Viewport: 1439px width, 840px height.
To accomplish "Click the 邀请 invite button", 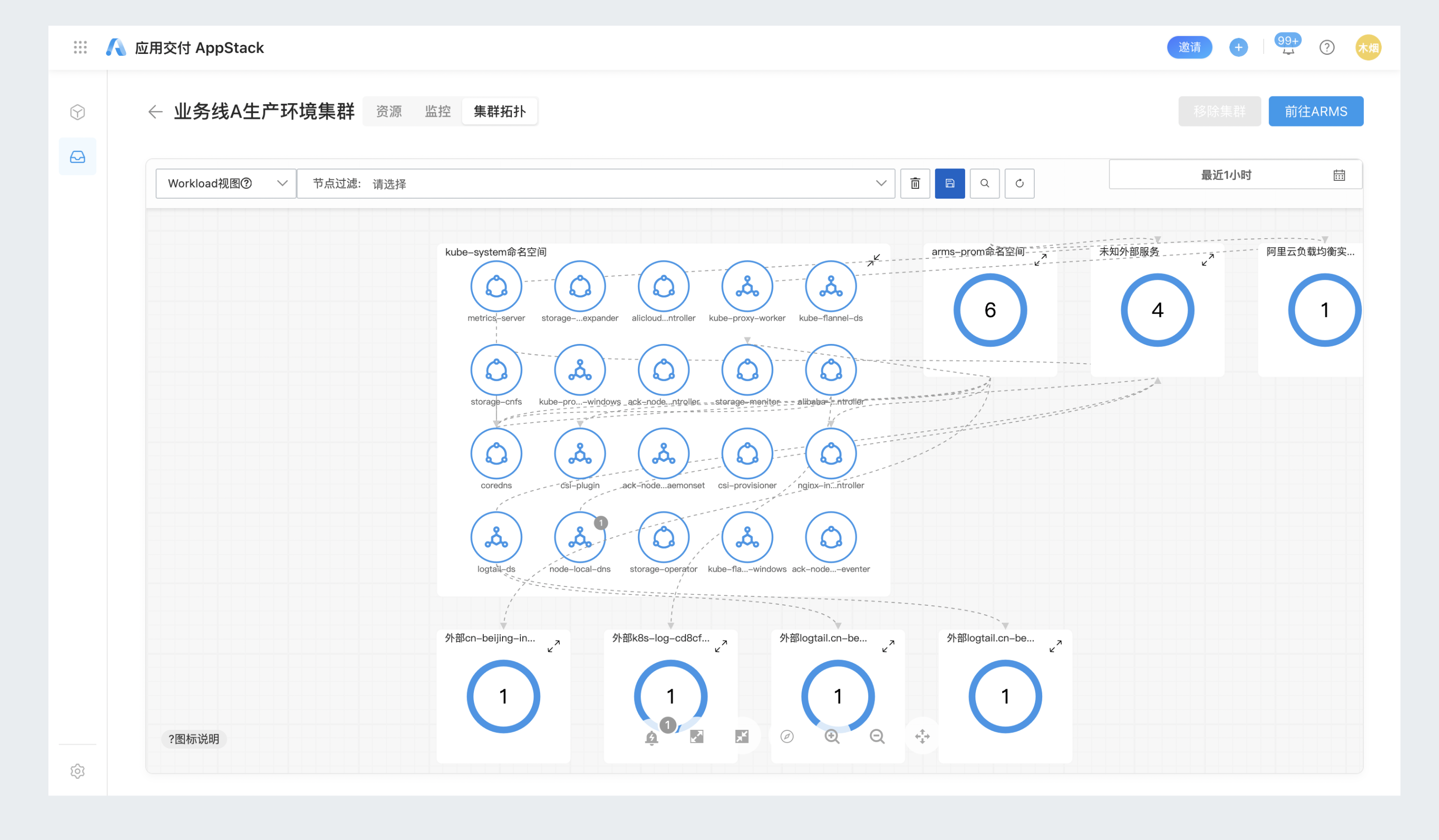I will 1189,47.
